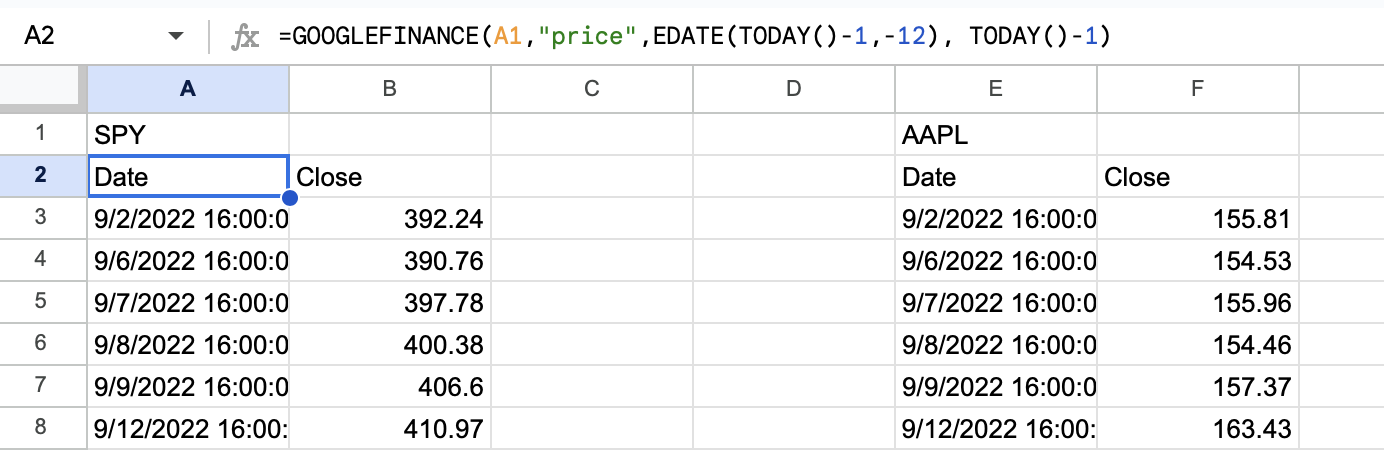Select row 2 header
Image resolution: width=1384 pixels, height=450 pixels.
43,176
